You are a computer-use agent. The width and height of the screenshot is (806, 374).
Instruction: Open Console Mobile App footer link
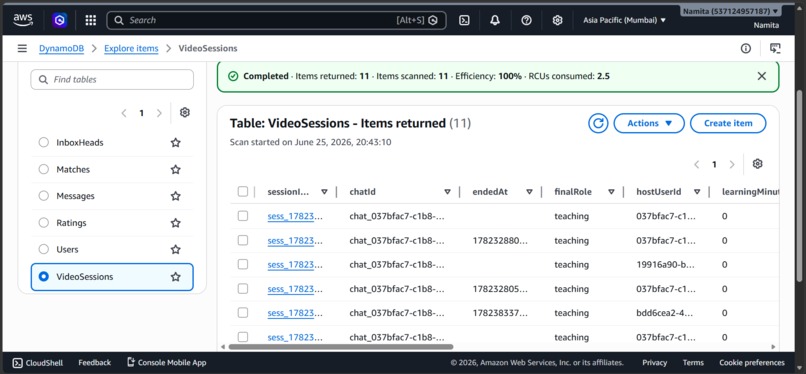(167, 363)
